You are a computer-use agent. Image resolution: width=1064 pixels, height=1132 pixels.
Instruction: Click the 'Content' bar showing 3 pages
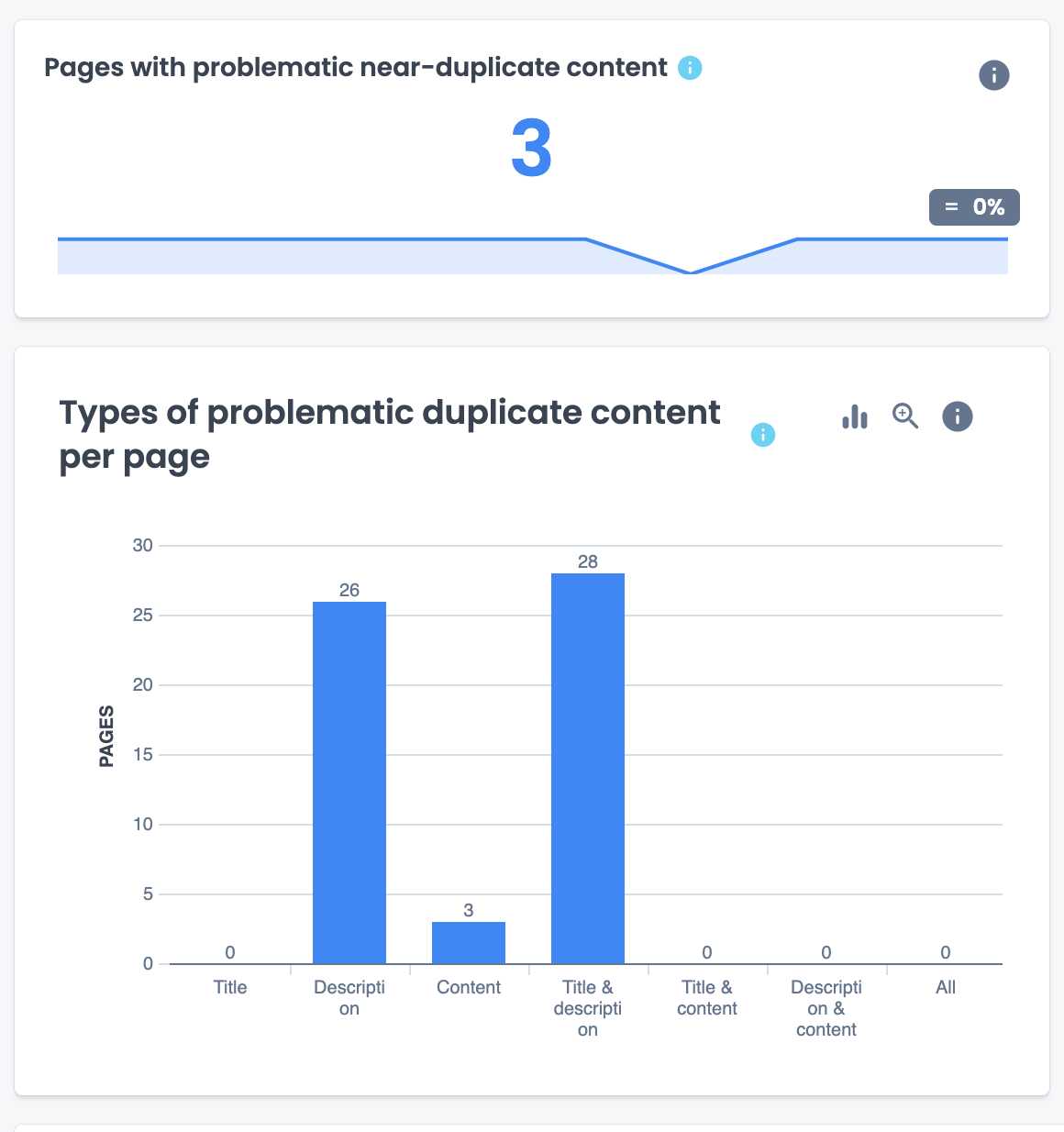(469, 942)
